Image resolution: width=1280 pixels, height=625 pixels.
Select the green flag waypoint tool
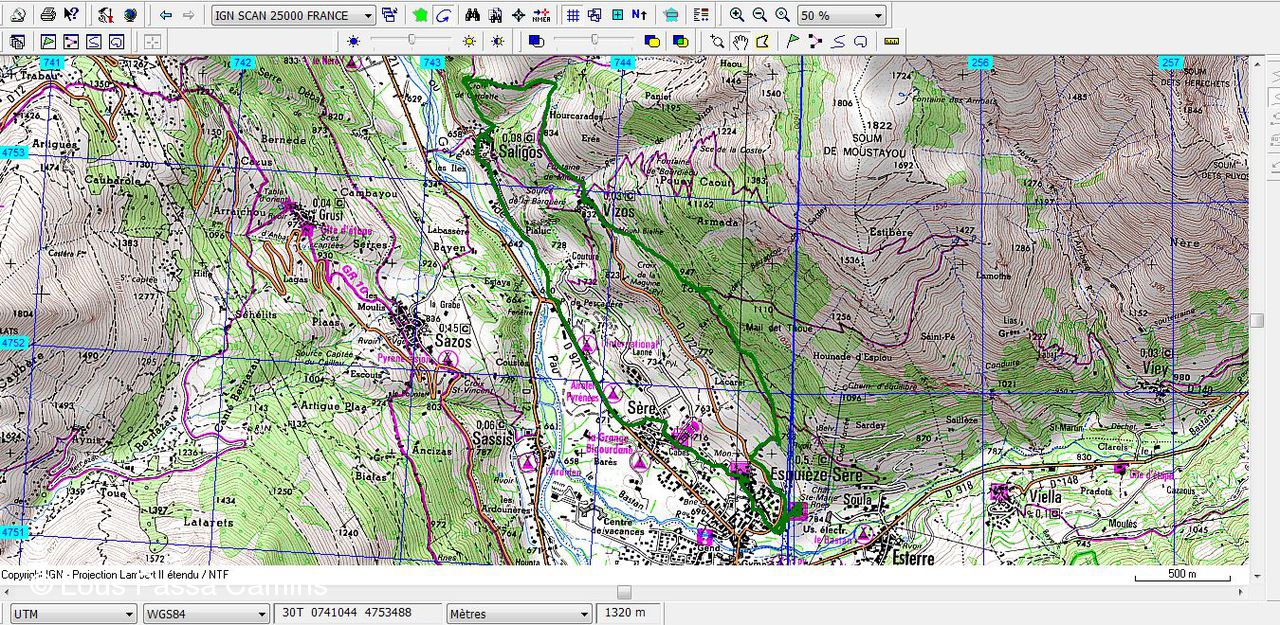click(792, 42)
